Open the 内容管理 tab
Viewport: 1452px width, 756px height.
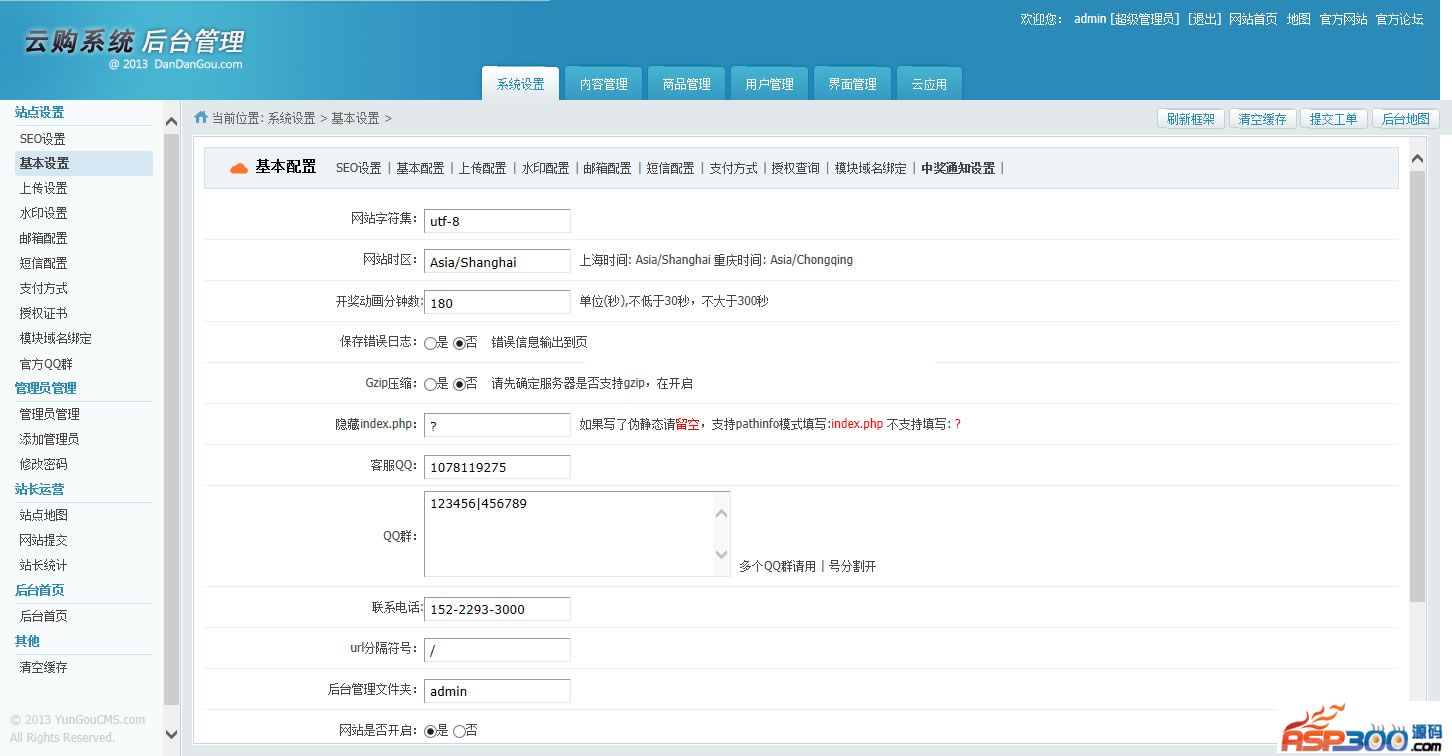(603, 84)
